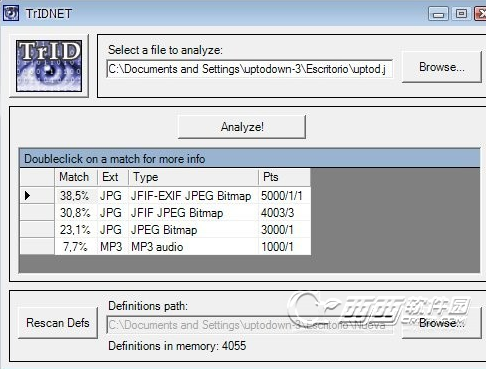The width and height of the screenshot is (486, 369).
Task: Click the row header of the MP3 audio row
Action: click(x=37, y=246)
